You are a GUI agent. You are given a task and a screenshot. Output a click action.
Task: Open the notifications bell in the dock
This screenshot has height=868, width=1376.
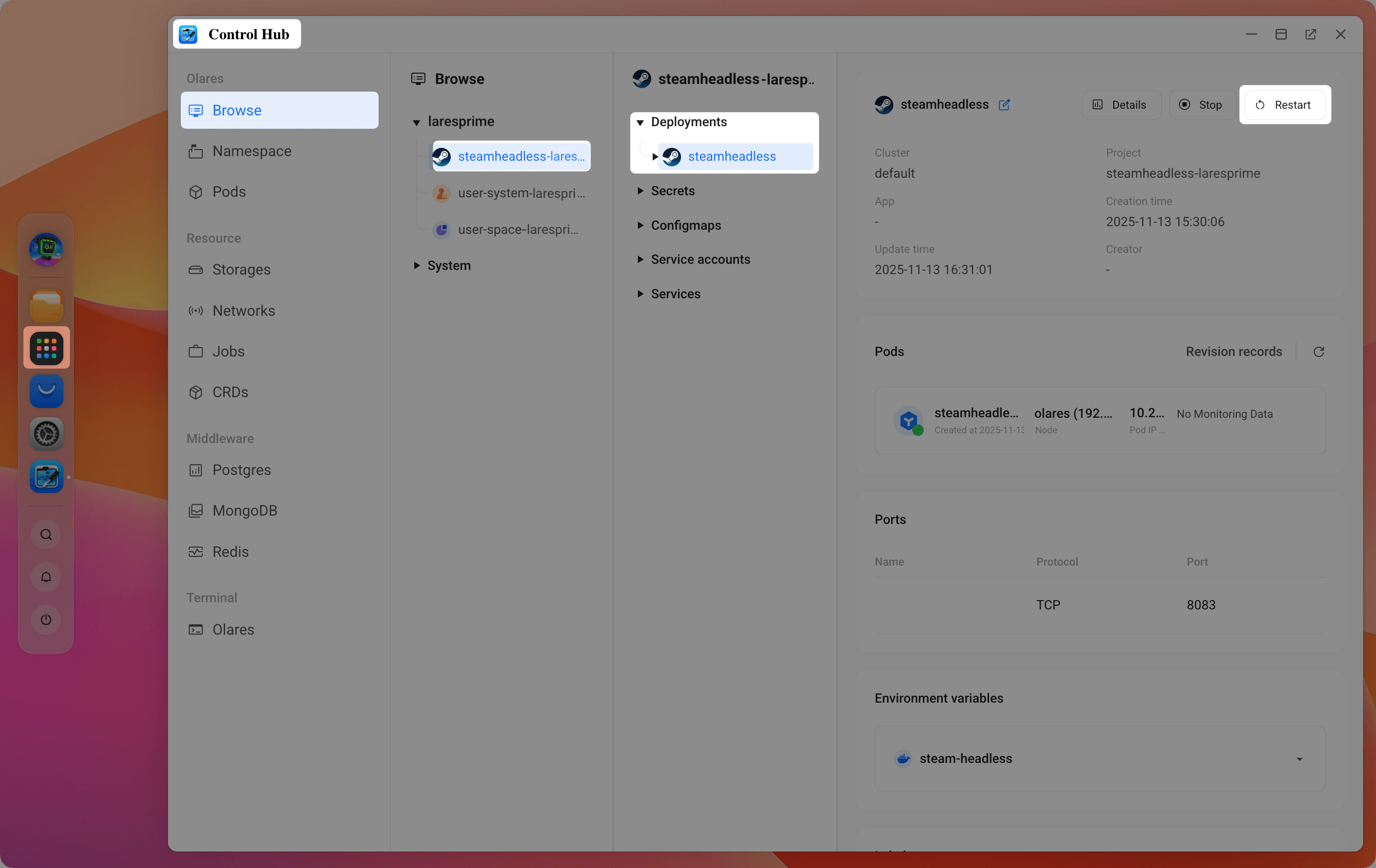46,577
